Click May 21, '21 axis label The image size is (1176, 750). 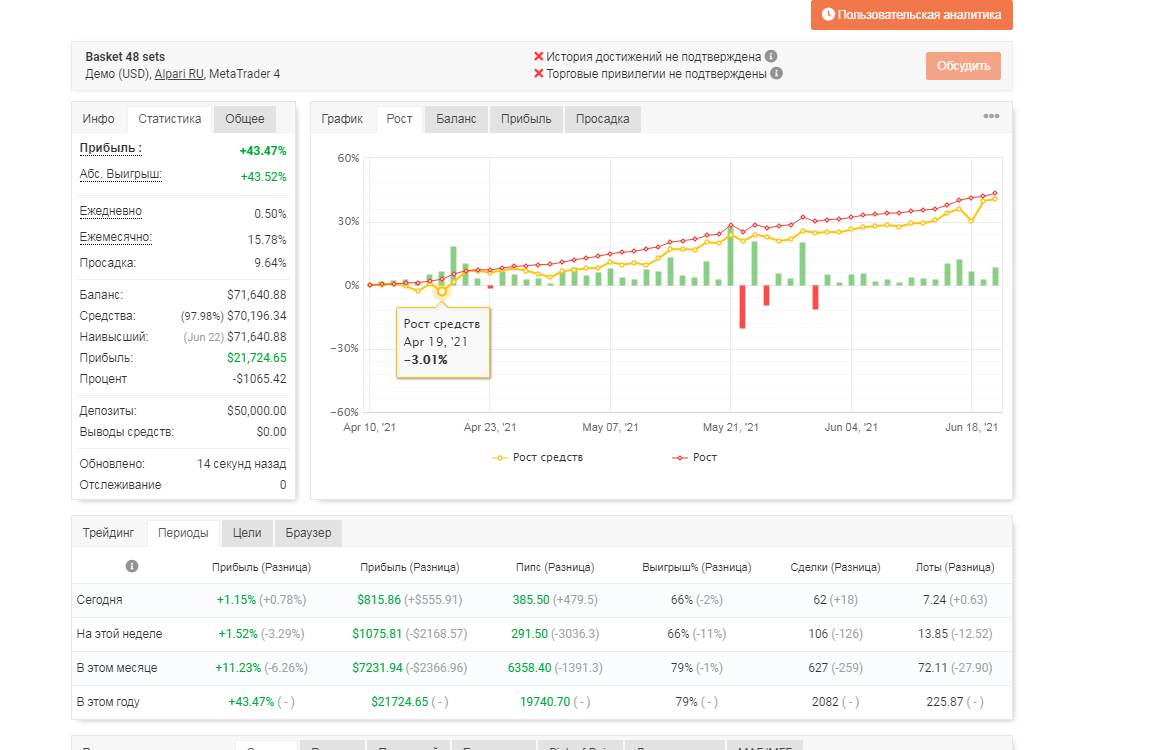tap(730, 427)
